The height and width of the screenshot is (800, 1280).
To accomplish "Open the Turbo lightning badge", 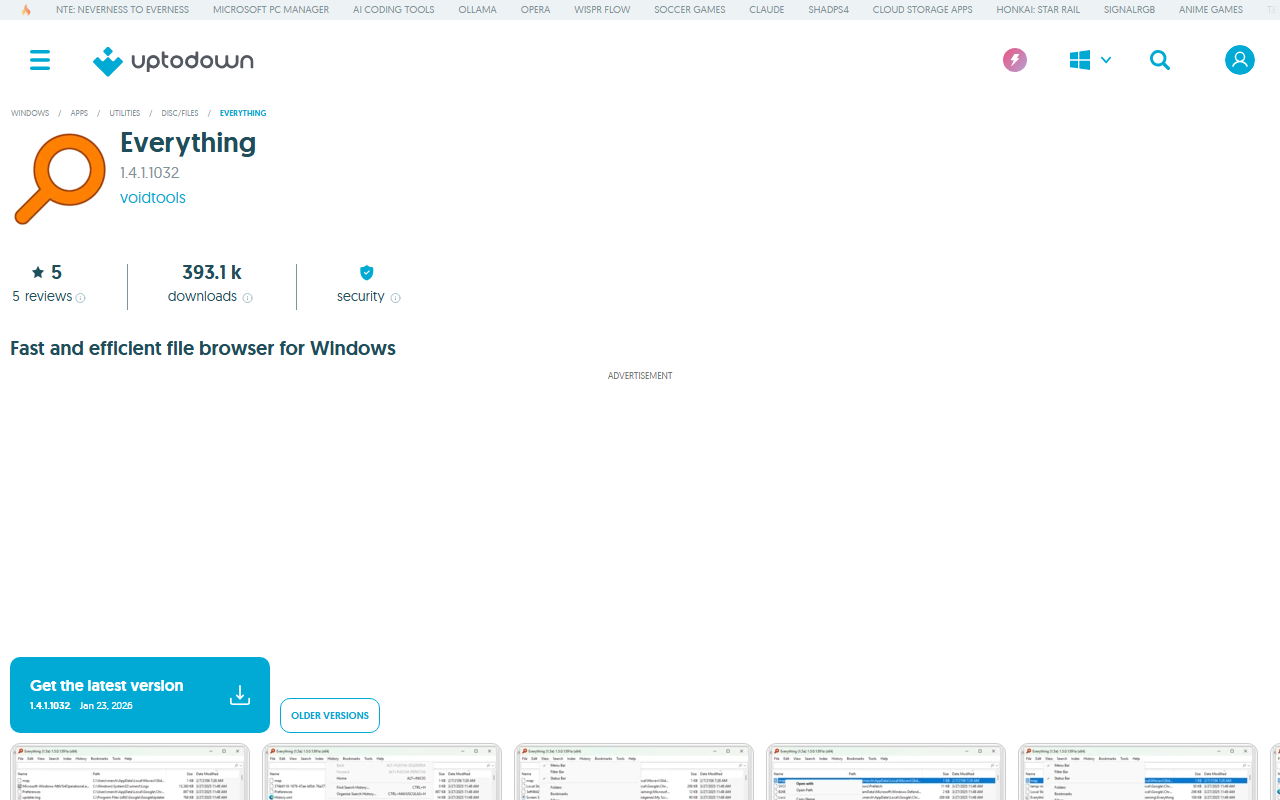I will coord(1015,60).
